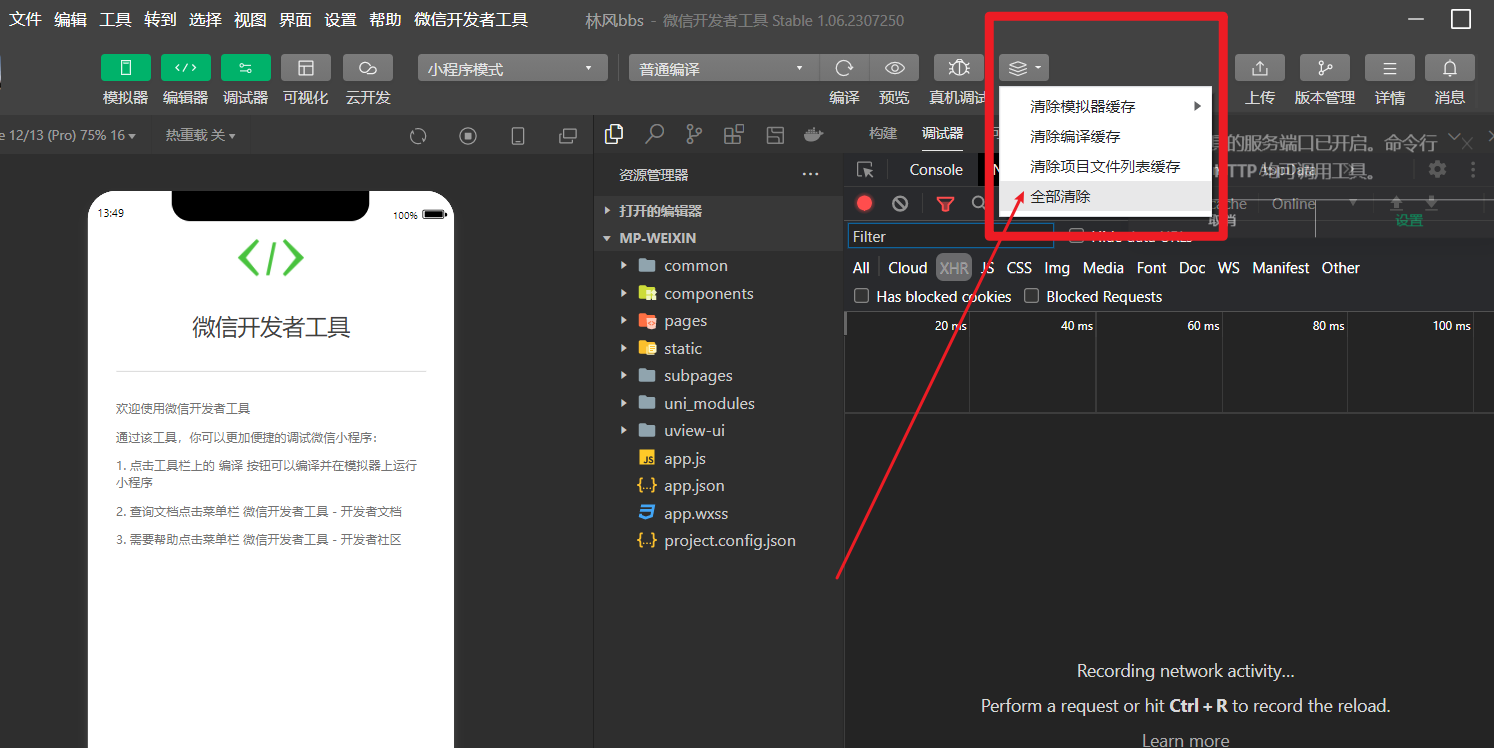Open the 消息 notification bell

pos(1450,67)
